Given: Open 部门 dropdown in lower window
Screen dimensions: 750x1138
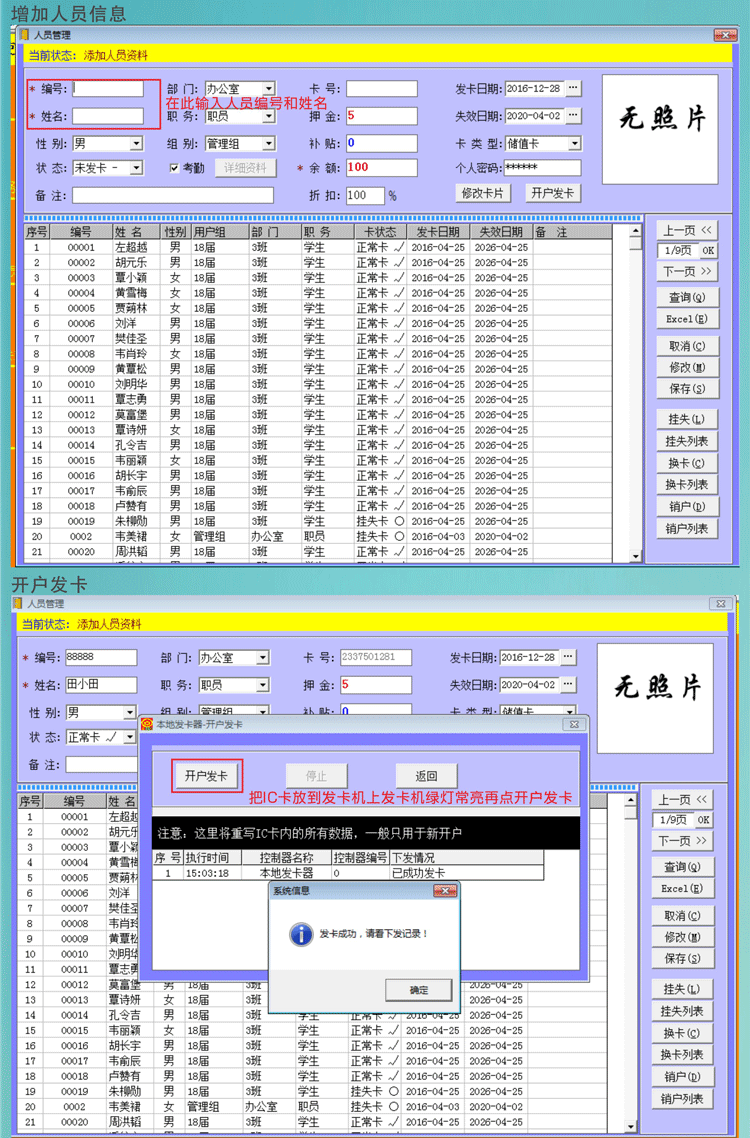Looking at the screenshot, I should (263, 658).
